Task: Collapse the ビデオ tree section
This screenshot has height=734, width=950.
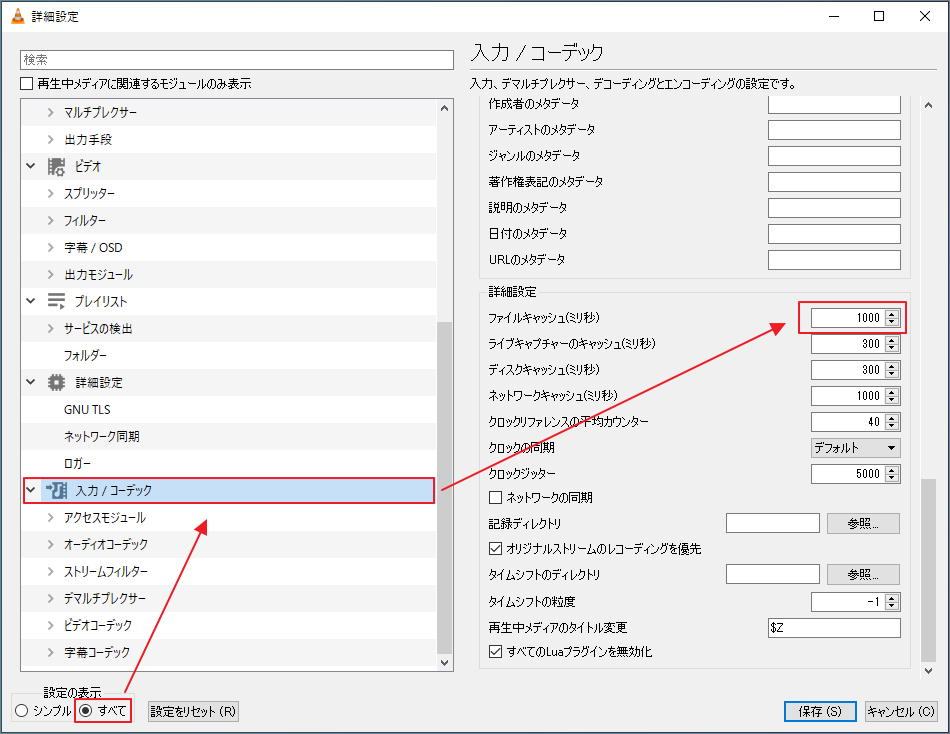Action: click(30, 166)
